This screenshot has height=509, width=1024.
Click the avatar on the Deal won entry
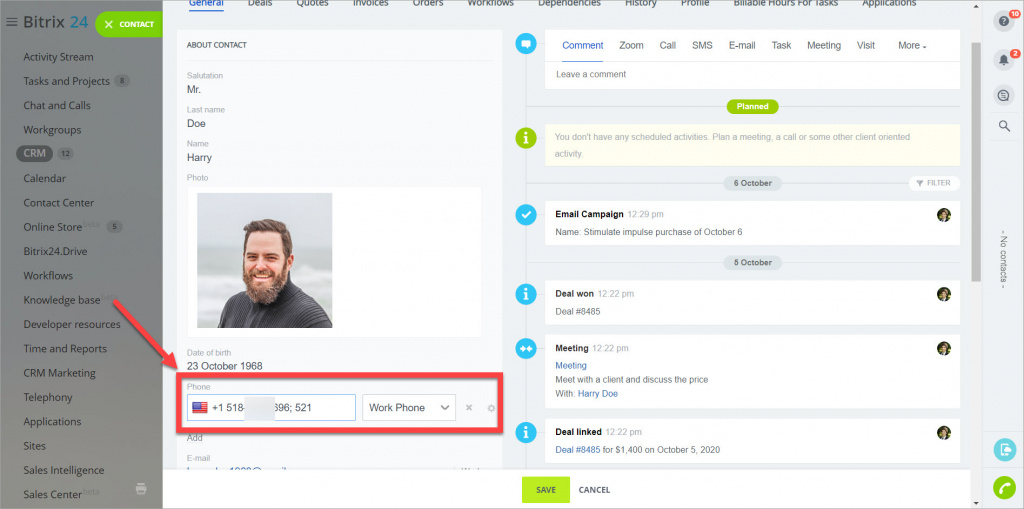[943, 294]
